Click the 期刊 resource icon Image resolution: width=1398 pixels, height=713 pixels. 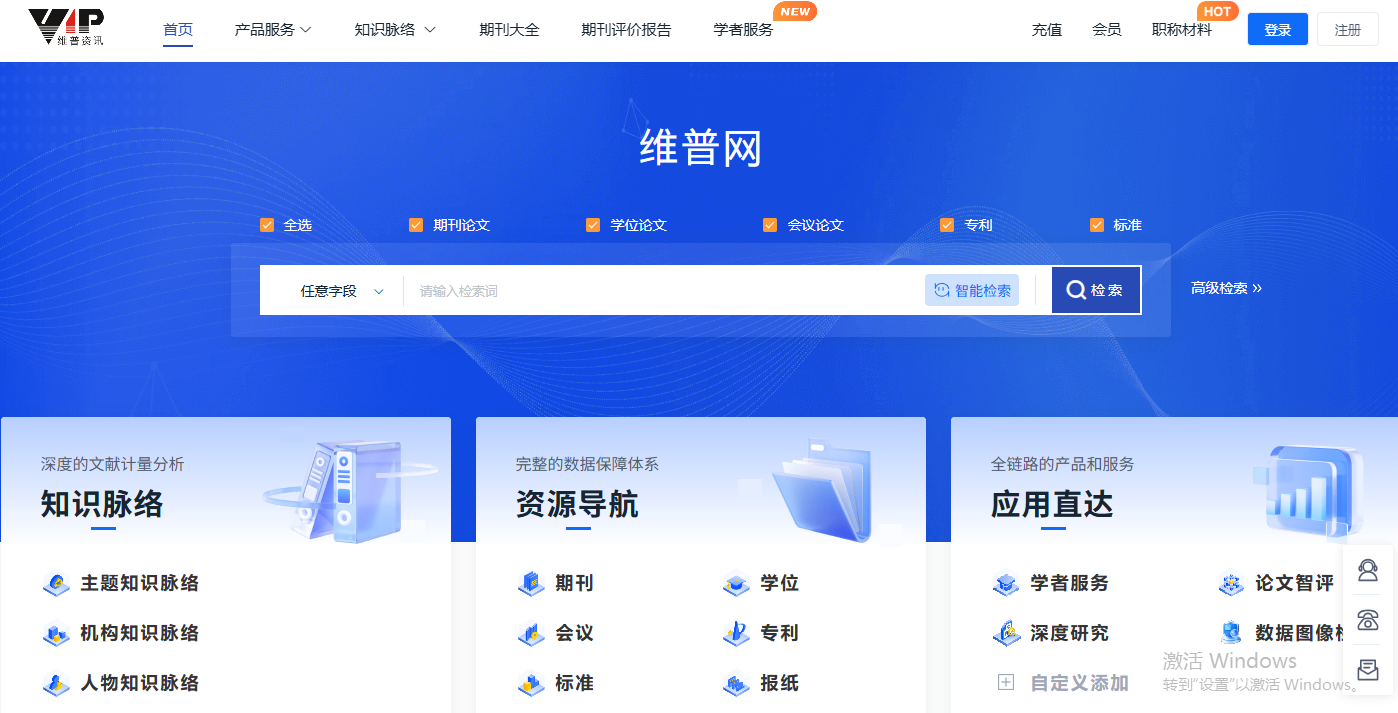[x=531, y=583]
